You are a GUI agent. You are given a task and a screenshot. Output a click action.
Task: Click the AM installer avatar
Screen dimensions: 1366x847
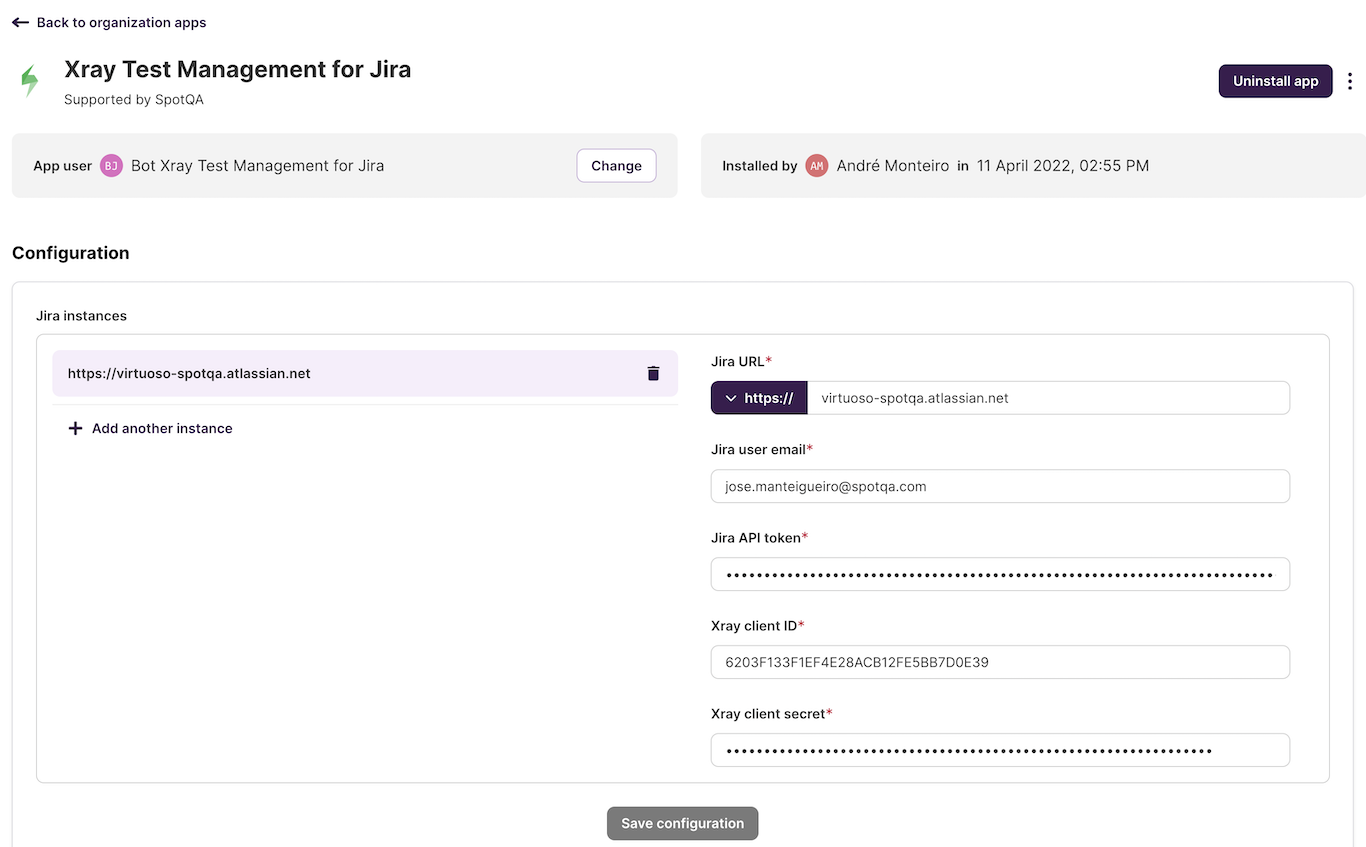(x=817, y=166)
